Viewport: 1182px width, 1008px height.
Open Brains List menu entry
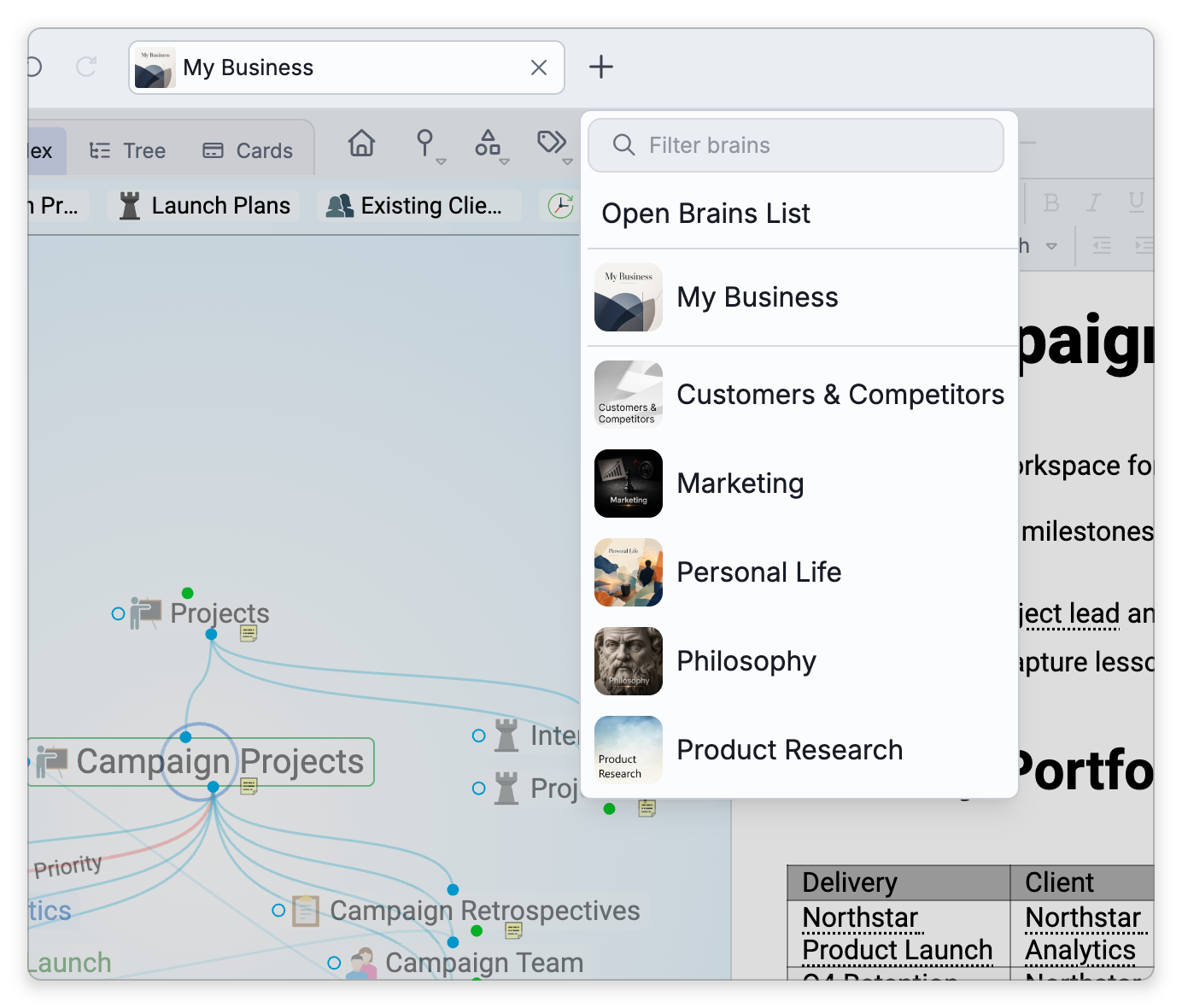pos(705,214)
